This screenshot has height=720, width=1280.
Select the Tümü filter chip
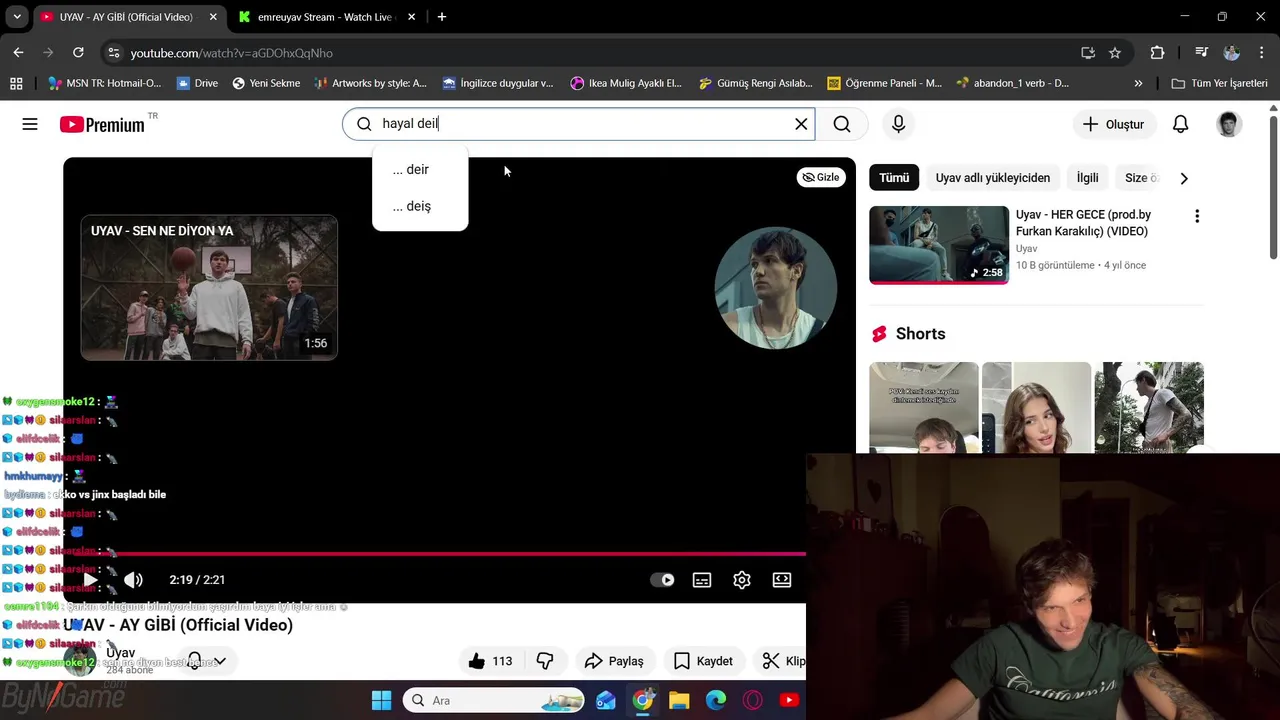coord(894,178)
